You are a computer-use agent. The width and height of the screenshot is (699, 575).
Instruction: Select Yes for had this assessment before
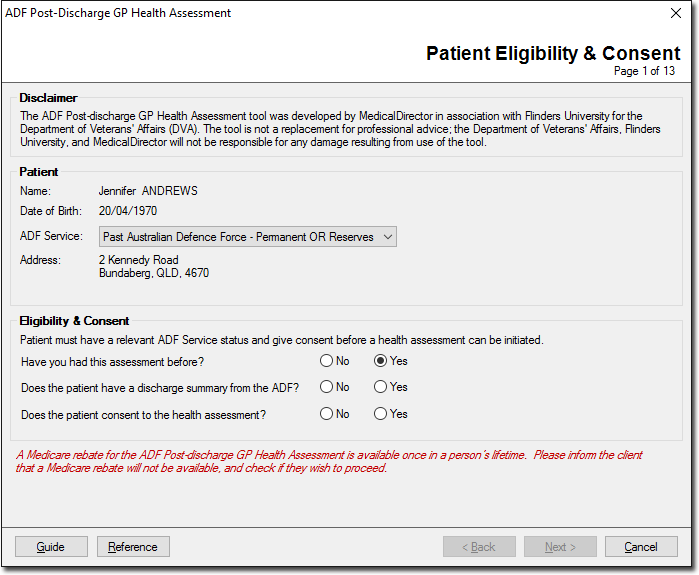tap(380, 361)
